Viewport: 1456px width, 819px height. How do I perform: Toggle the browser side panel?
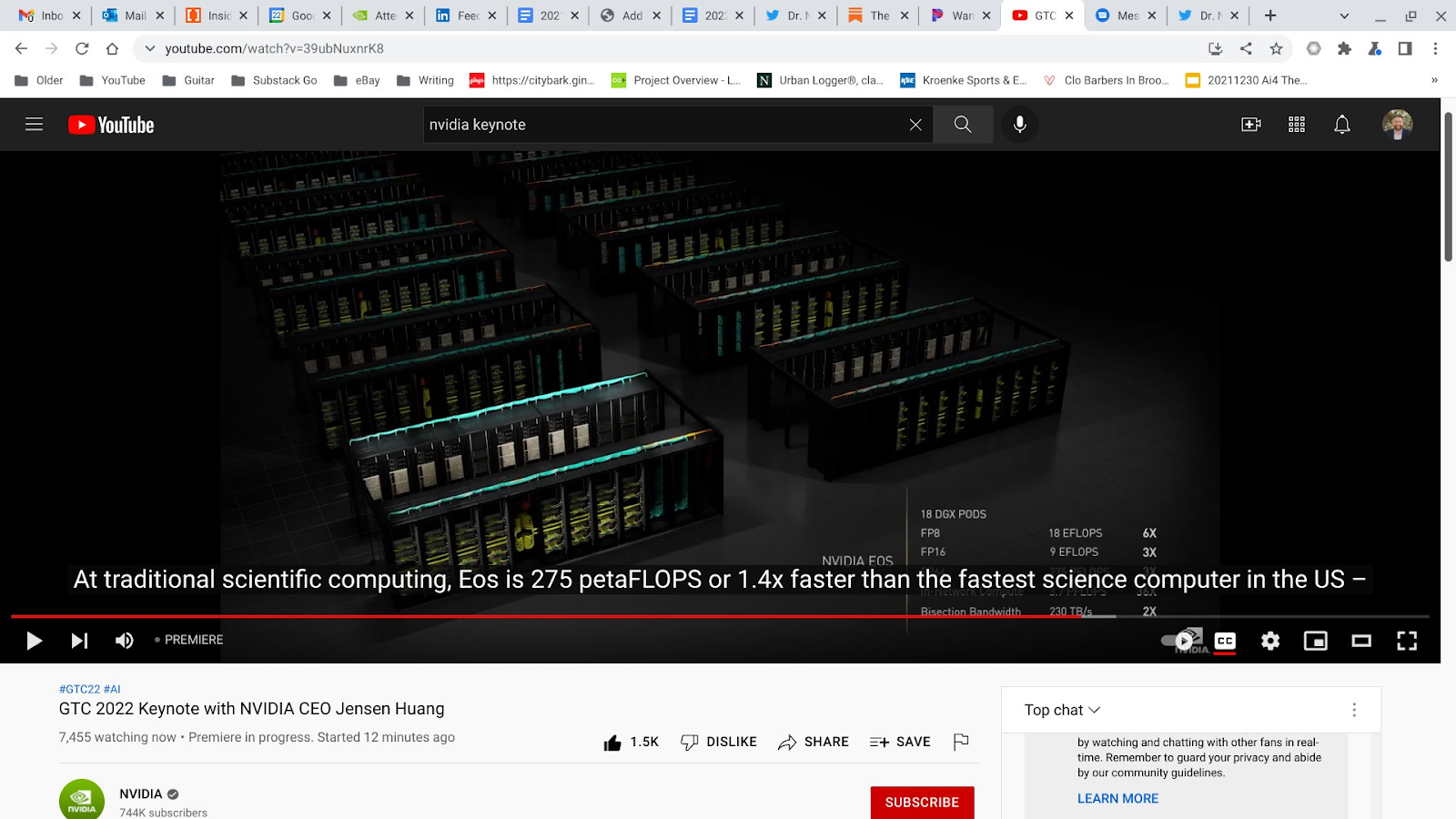coord(1405,49)
